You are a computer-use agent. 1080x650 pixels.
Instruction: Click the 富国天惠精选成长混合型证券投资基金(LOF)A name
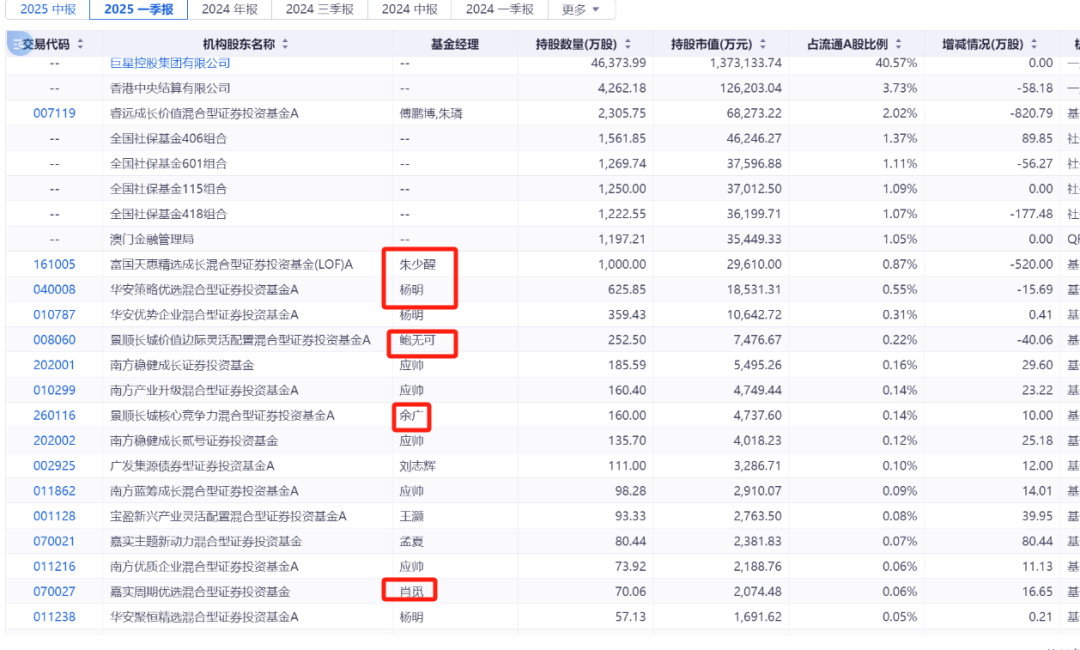pos(231,264)
